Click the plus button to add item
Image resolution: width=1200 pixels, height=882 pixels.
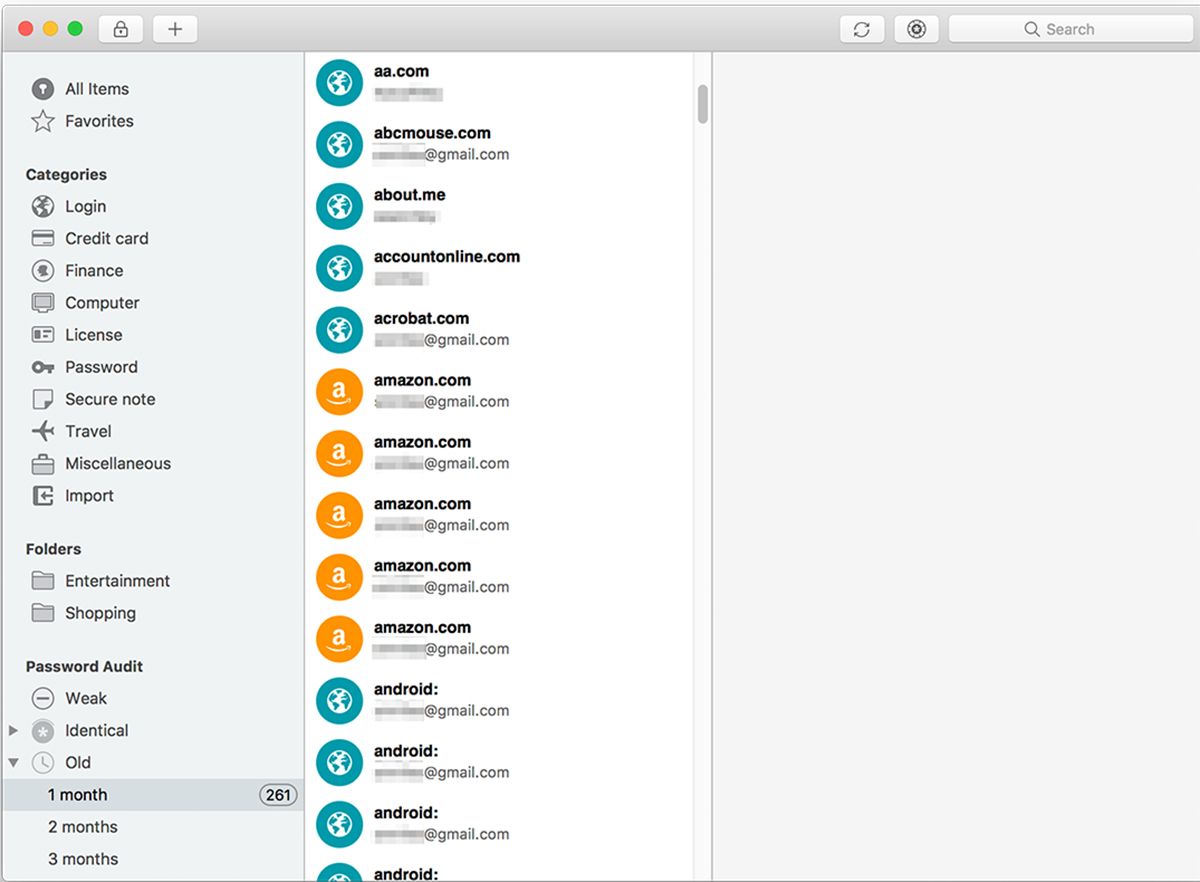point(174,29)
